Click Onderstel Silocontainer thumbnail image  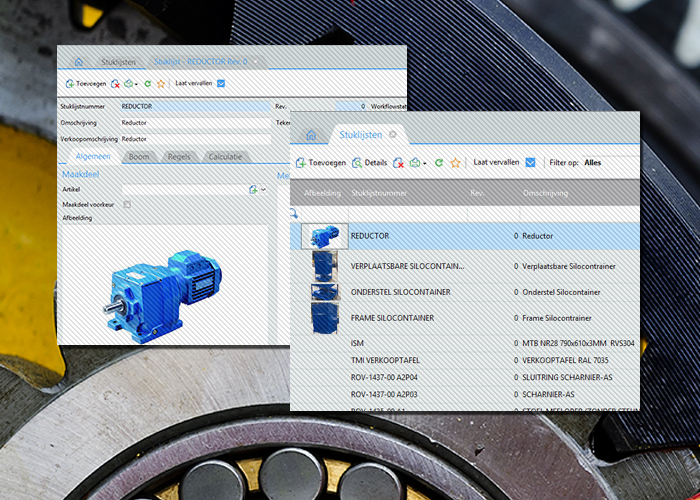tap(325, 292)
